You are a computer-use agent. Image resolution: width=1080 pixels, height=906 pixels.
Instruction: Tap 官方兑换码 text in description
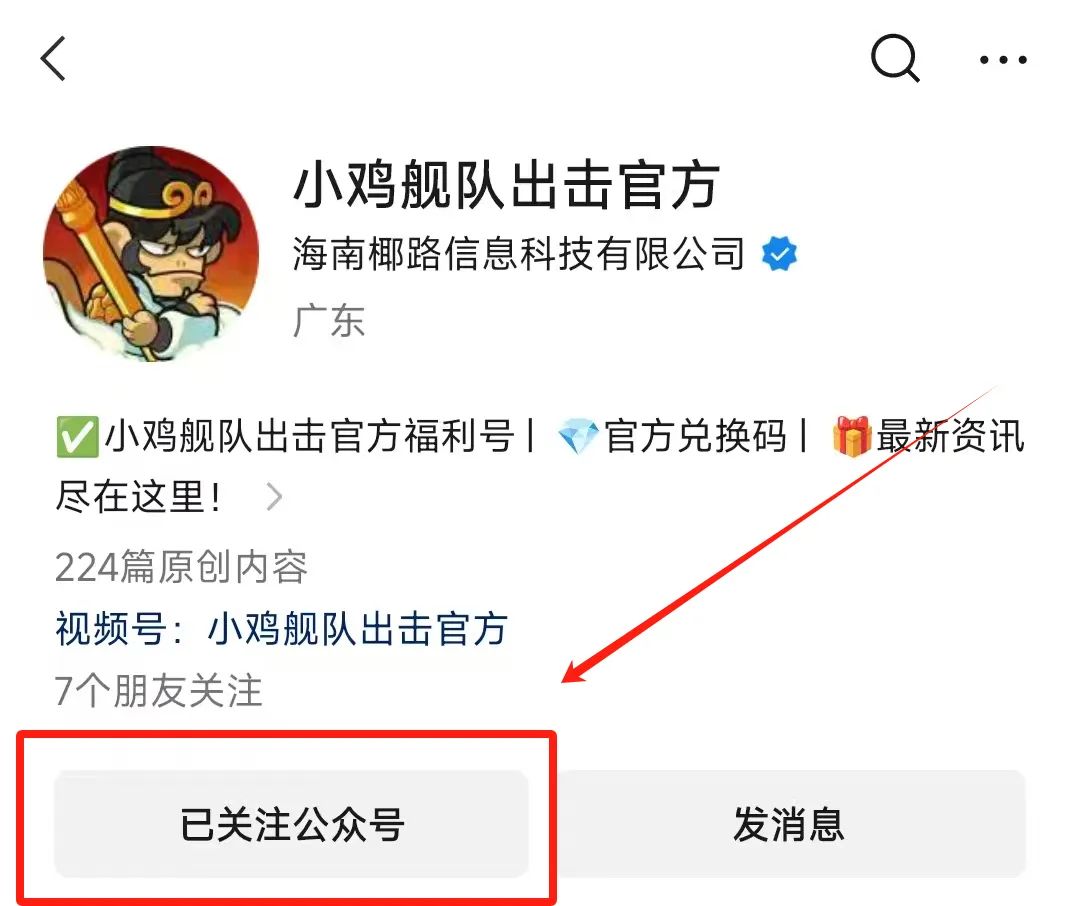tap(695, 437)
